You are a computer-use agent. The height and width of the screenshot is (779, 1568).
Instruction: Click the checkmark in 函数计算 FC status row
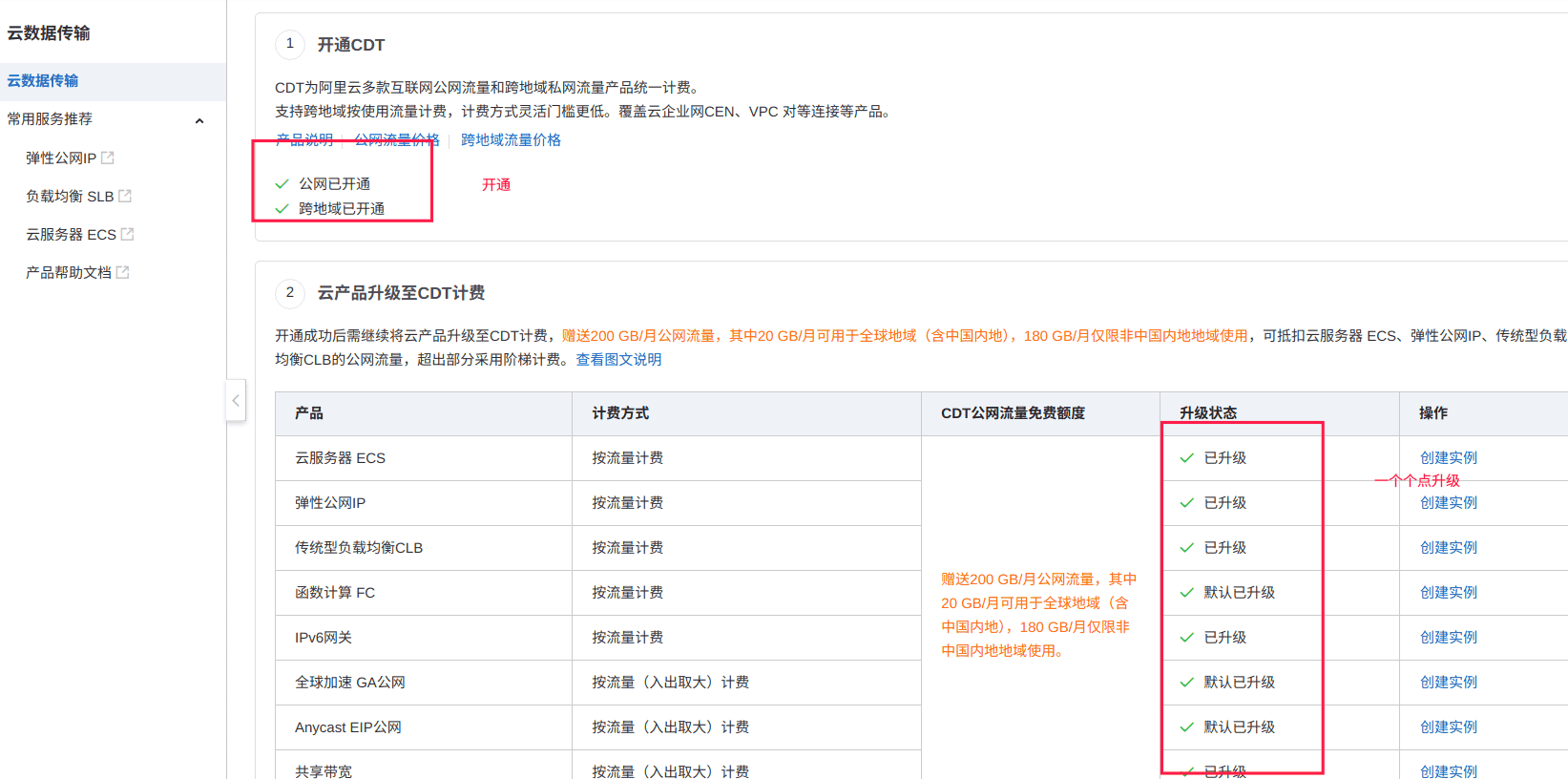click(1187, 593)
